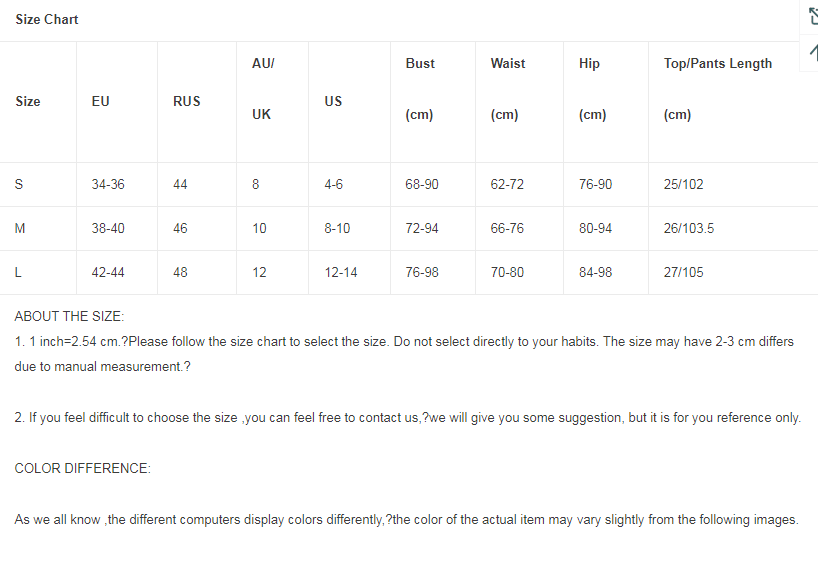Image resolution: width=818 pixels, height=566 pixels.
Task: Click the COLOR DIFFERENCE heading text
Action: (82, 468)
